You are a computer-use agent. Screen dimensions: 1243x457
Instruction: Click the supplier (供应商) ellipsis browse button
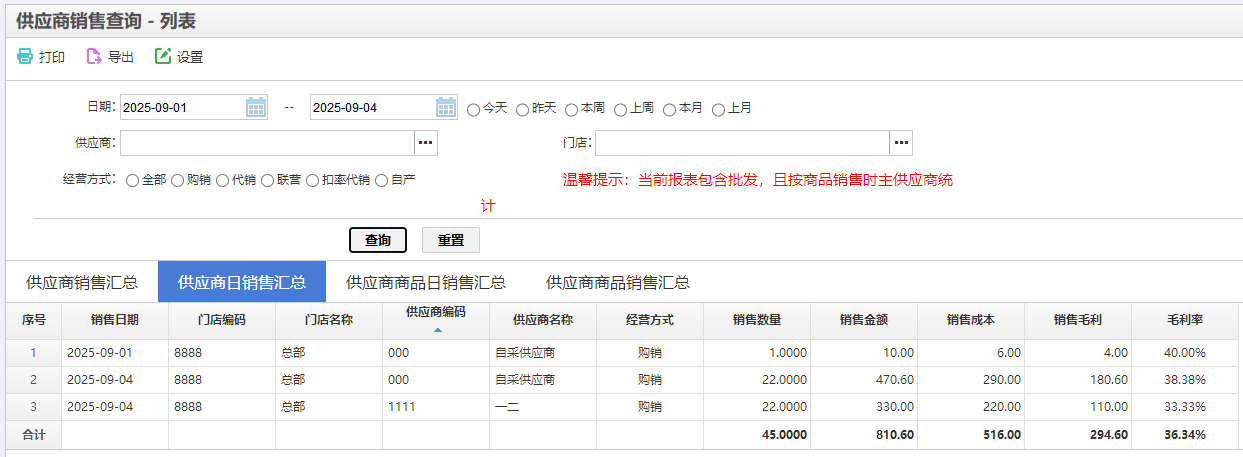click(x=426, y=143)
